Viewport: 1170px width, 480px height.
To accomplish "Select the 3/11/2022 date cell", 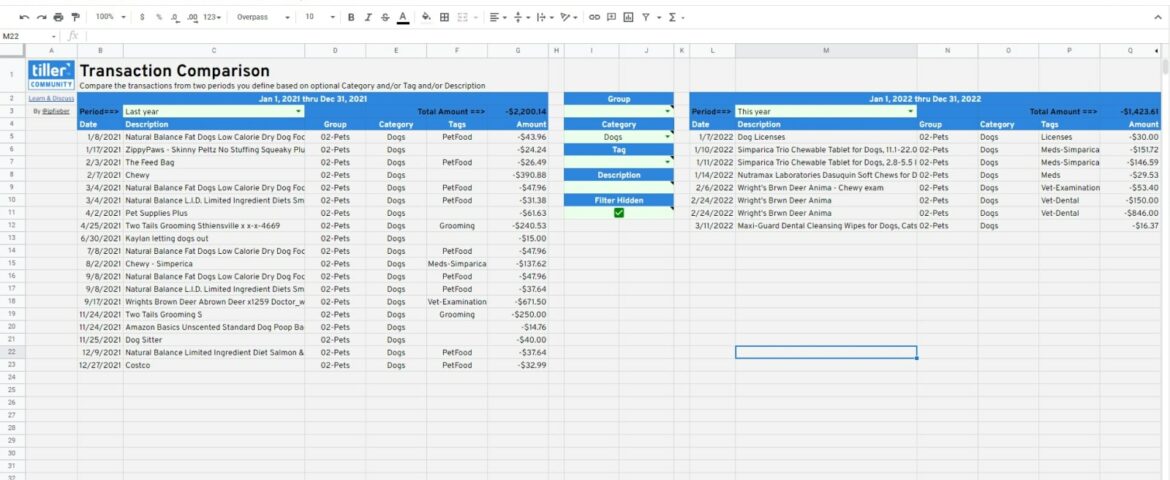I will tap(713, 225).
